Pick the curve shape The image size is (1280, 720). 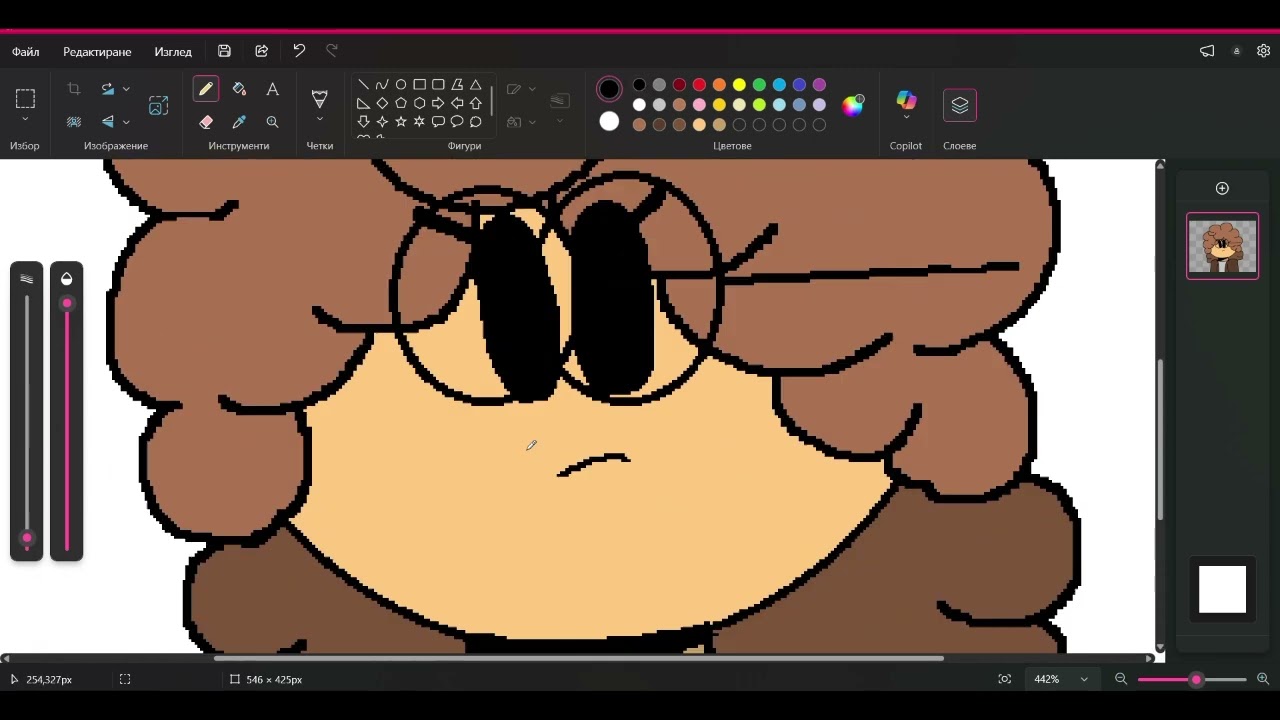click(382, 85)
